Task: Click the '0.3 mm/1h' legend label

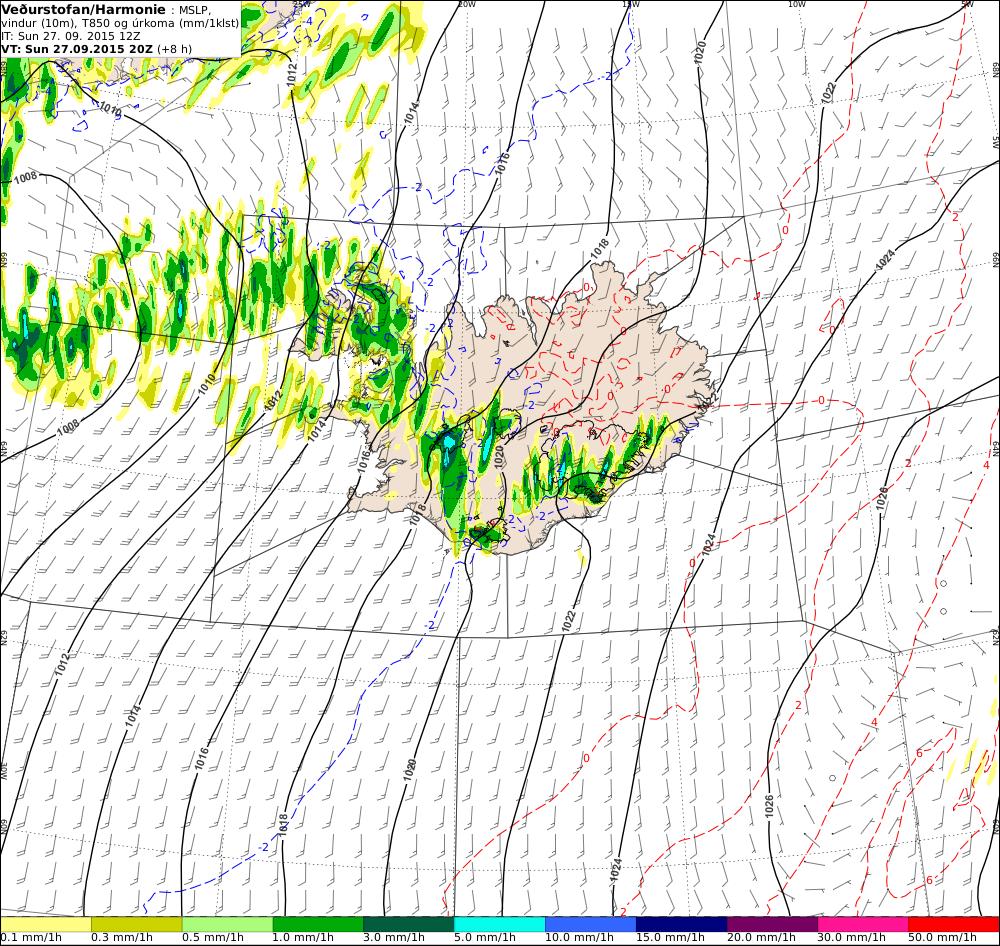Action: point(122,938)
